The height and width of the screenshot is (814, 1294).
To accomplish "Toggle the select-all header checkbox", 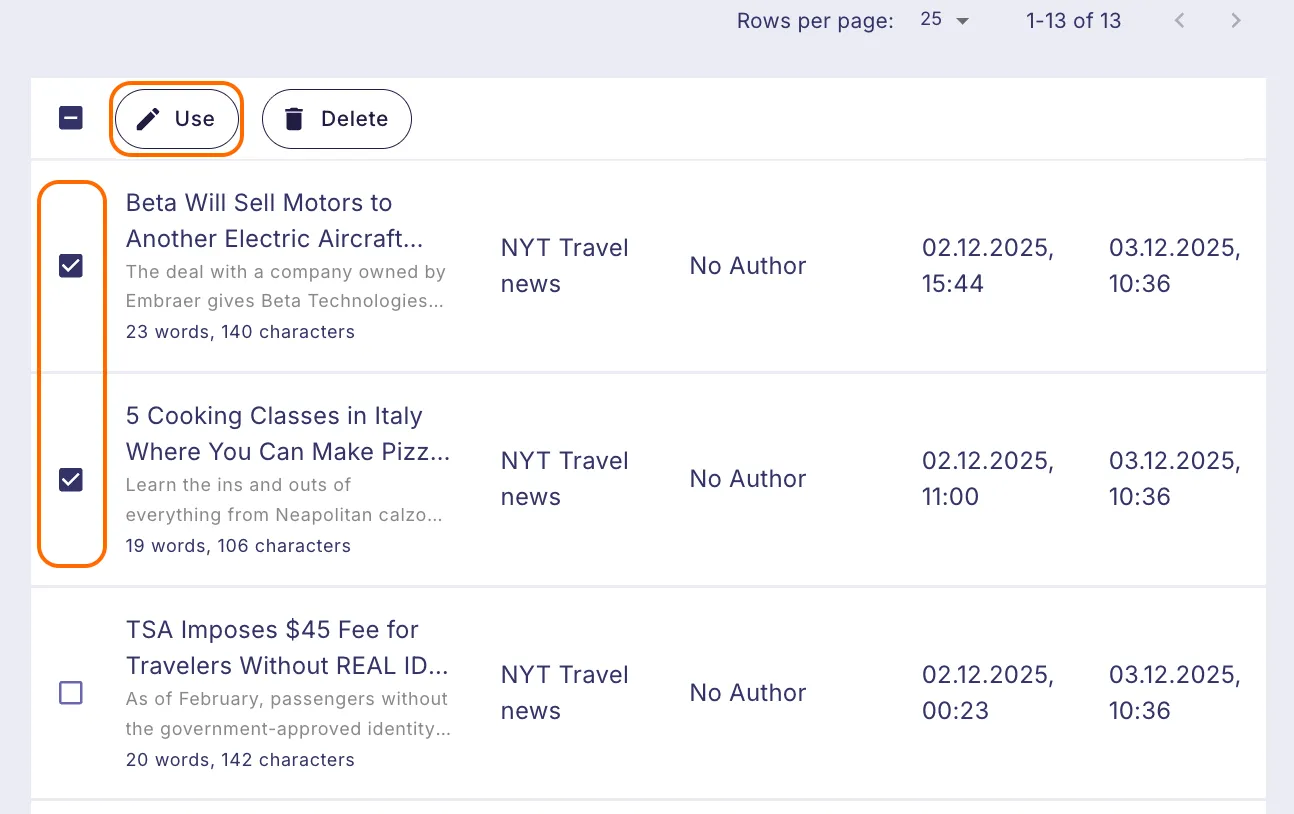I will (71, 118).
